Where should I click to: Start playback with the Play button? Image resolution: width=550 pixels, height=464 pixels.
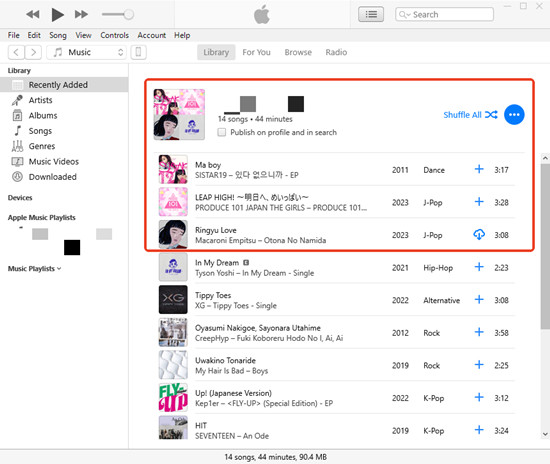[x=58, y=14]
